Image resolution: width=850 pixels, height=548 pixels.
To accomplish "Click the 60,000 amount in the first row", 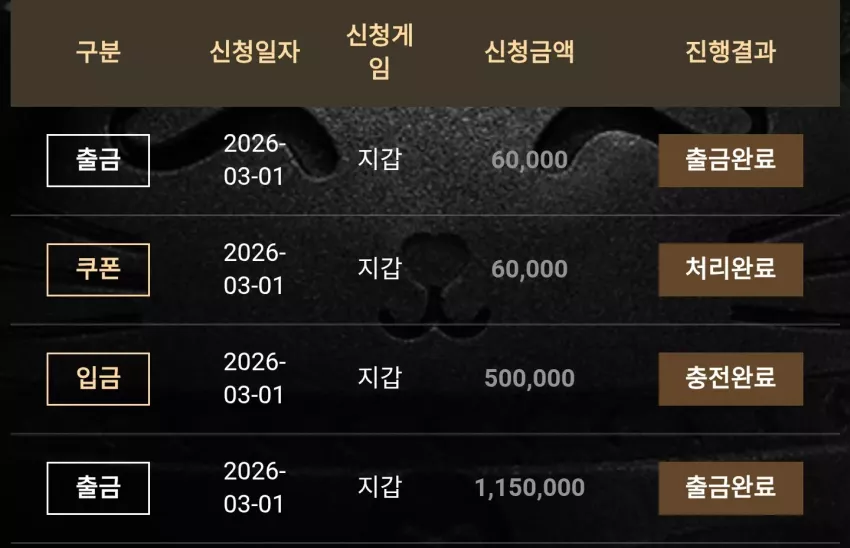I will pos(529,160).
